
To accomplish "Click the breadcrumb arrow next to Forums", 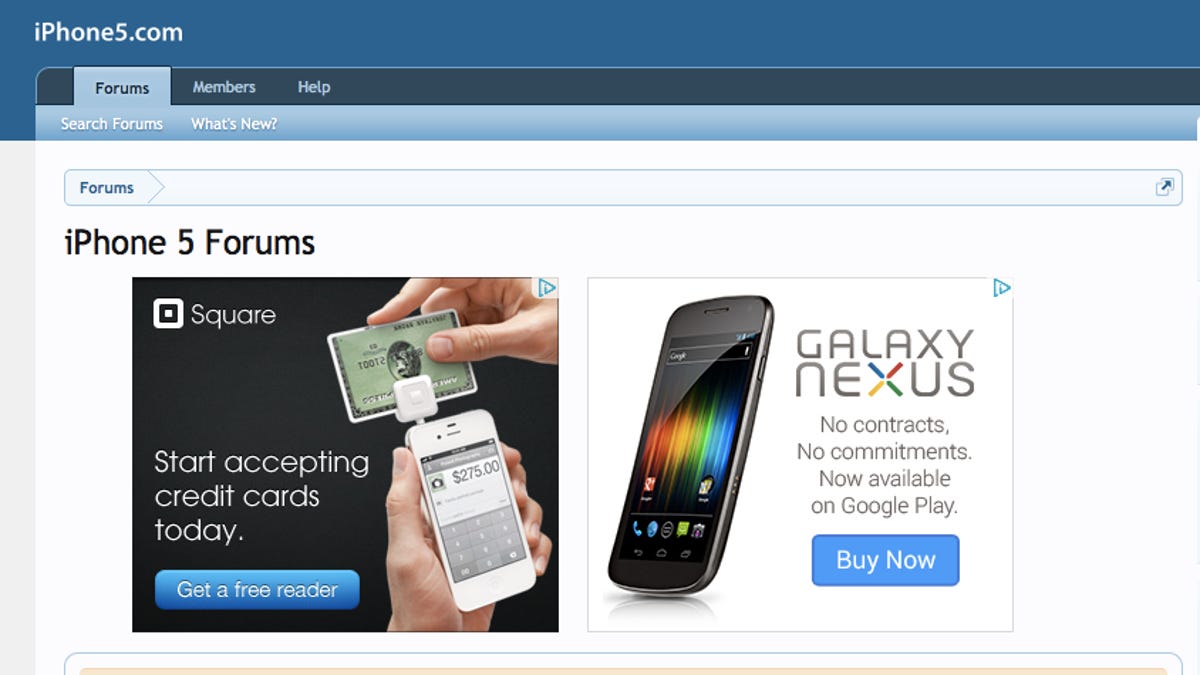I will [x=156, y=187].
